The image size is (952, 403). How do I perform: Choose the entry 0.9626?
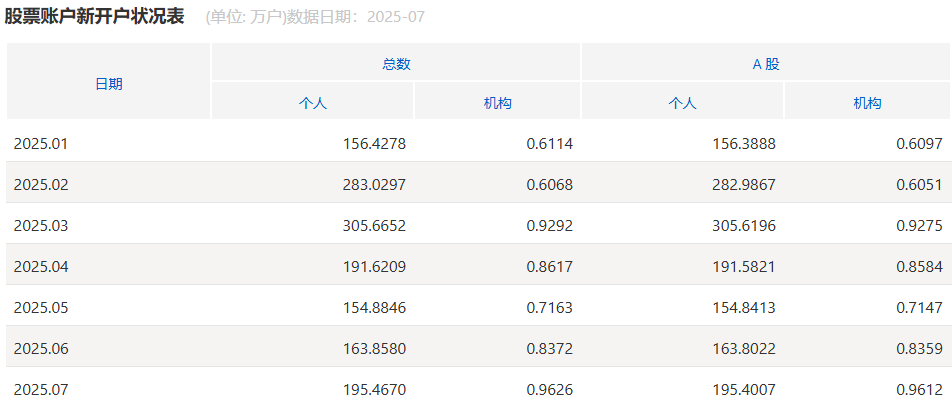[549, 390]
